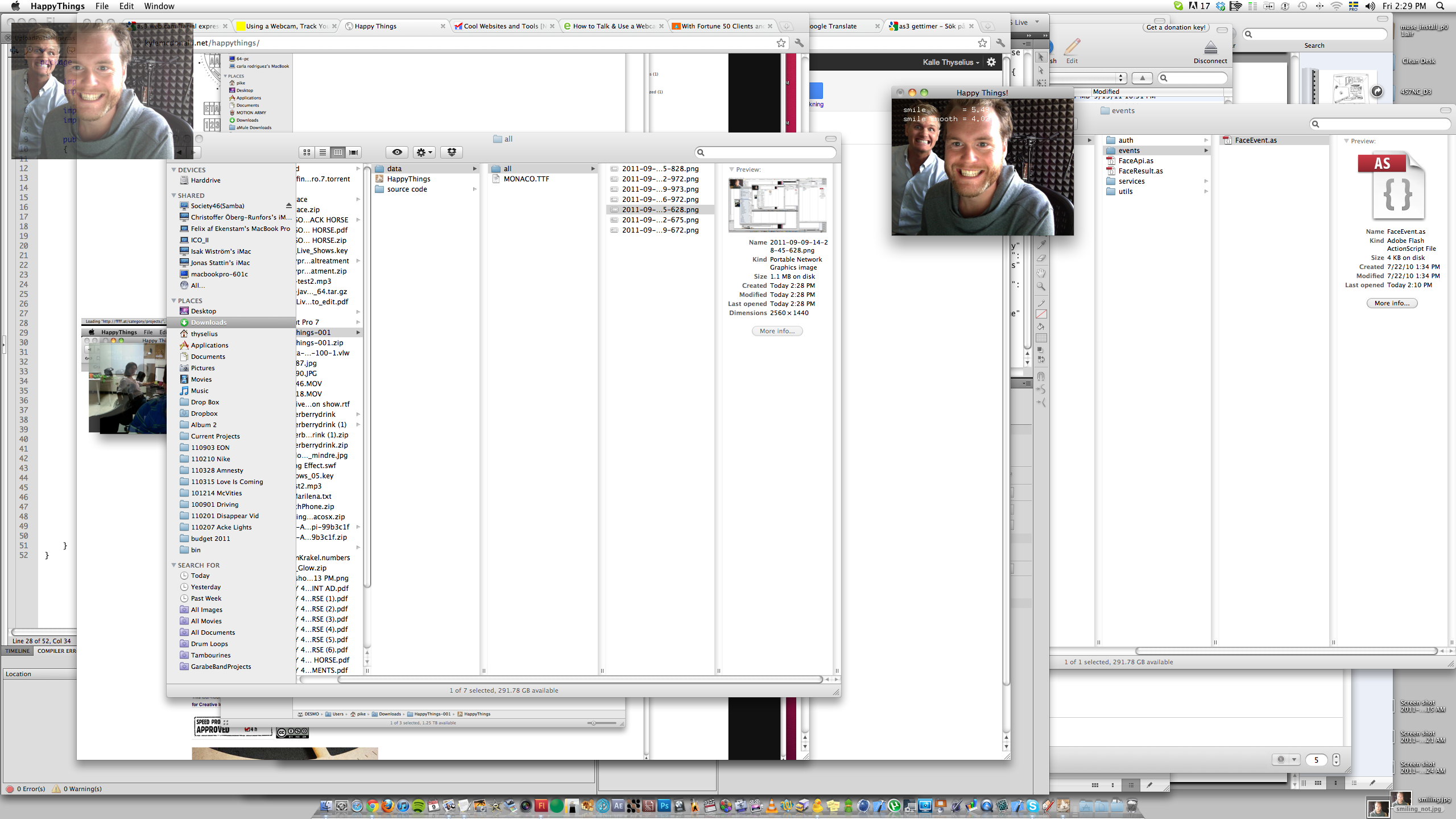Screen dimensions: 1456x819
Task: Open the thyselius home folder
Action: coord(231,334)
